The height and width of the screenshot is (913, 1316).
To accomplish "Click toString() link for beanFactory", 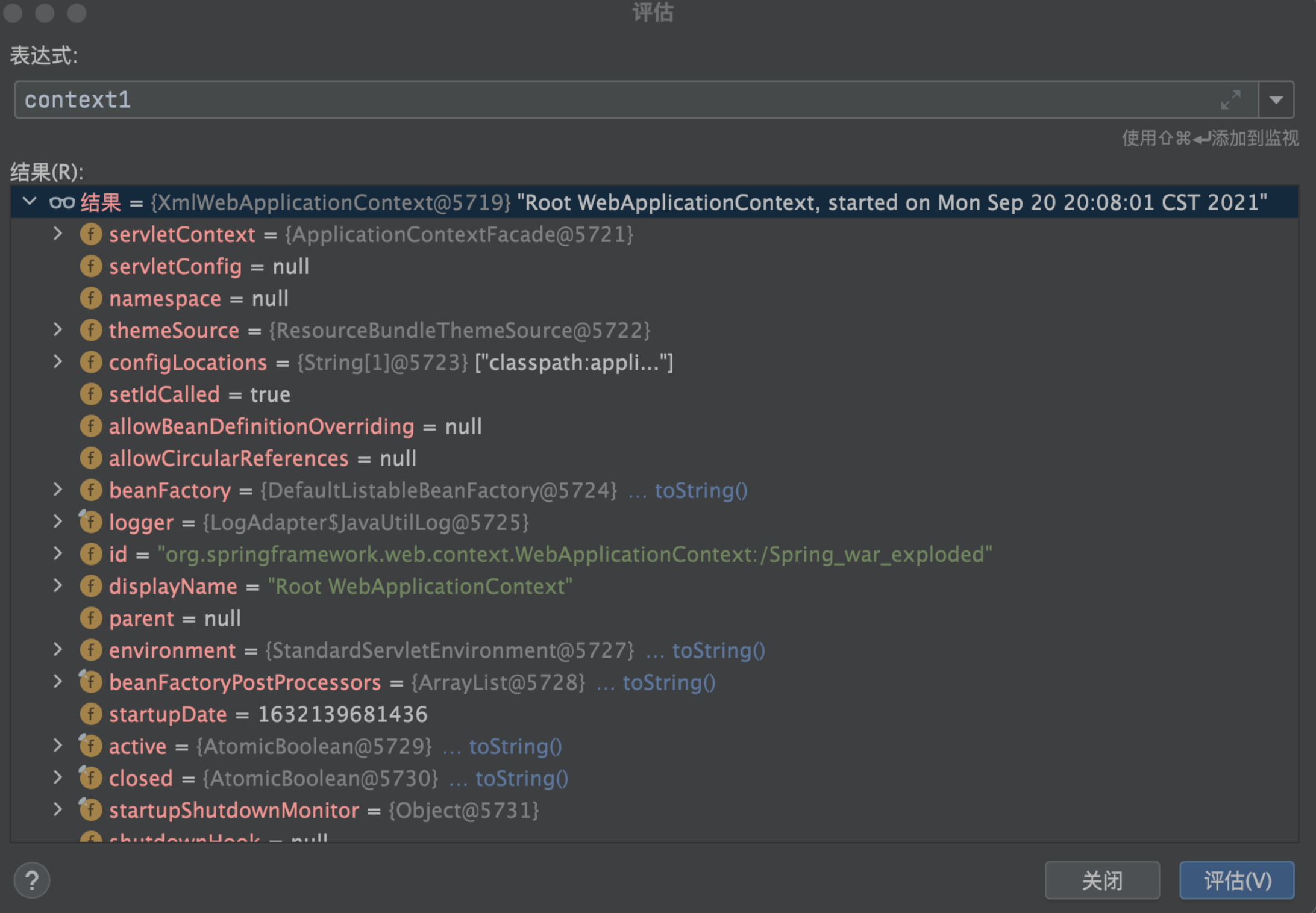I will pos(701,491).
